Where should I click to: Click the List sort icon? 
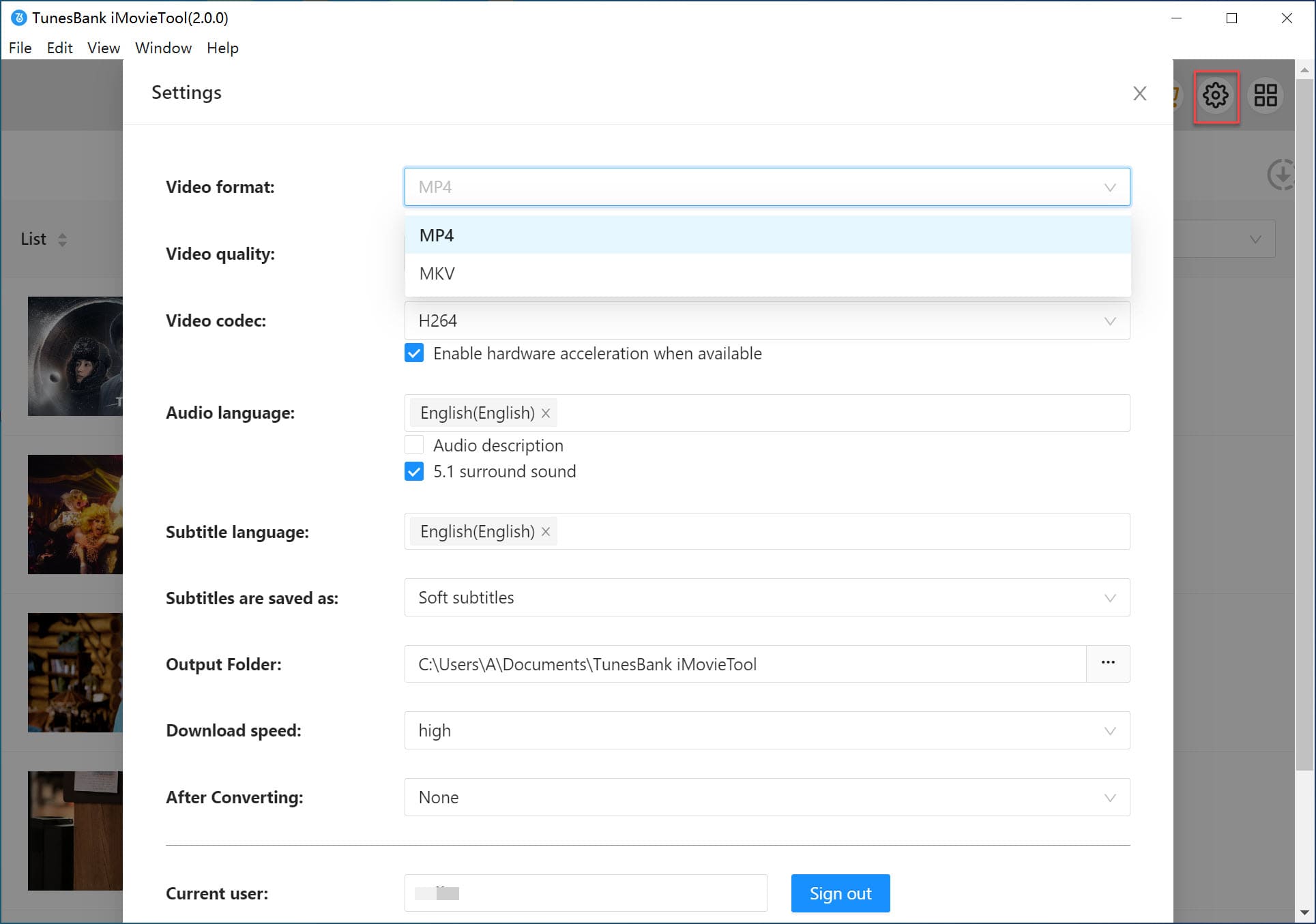(62, 239)
